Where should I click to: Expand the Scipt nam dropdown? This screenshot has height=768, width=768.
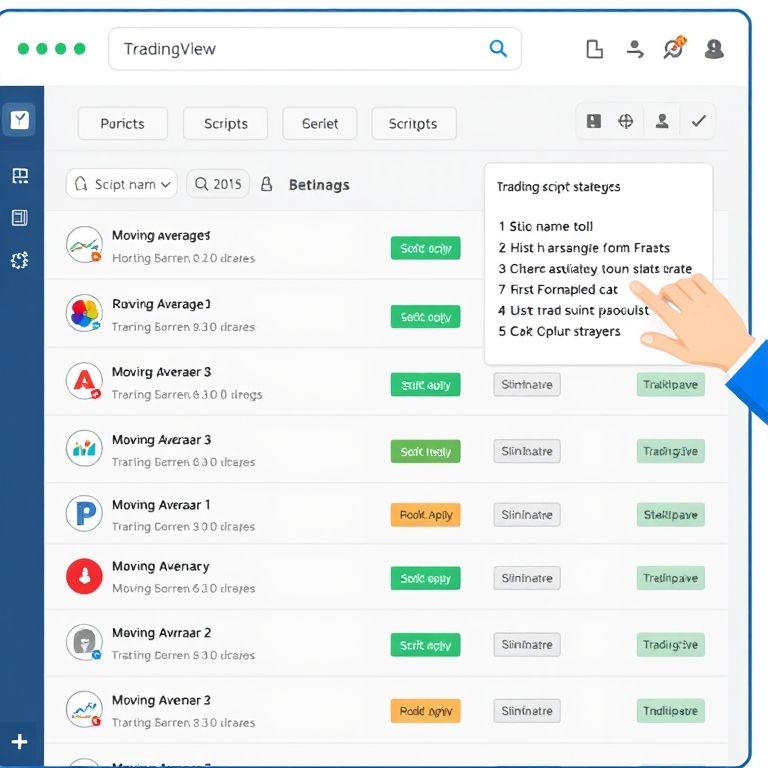tap(121, 184)
